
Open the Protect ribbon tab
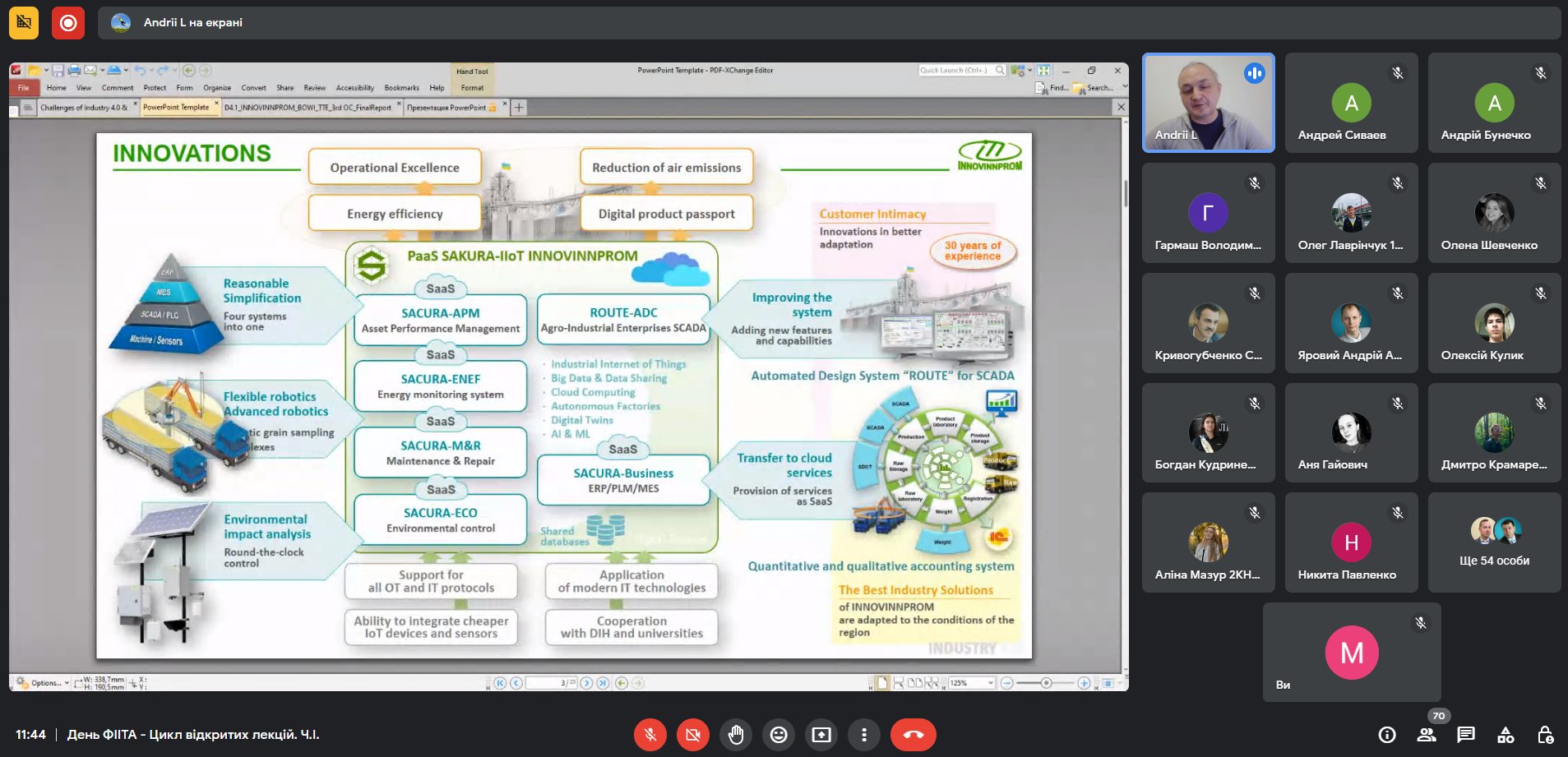tap(155, 88)
